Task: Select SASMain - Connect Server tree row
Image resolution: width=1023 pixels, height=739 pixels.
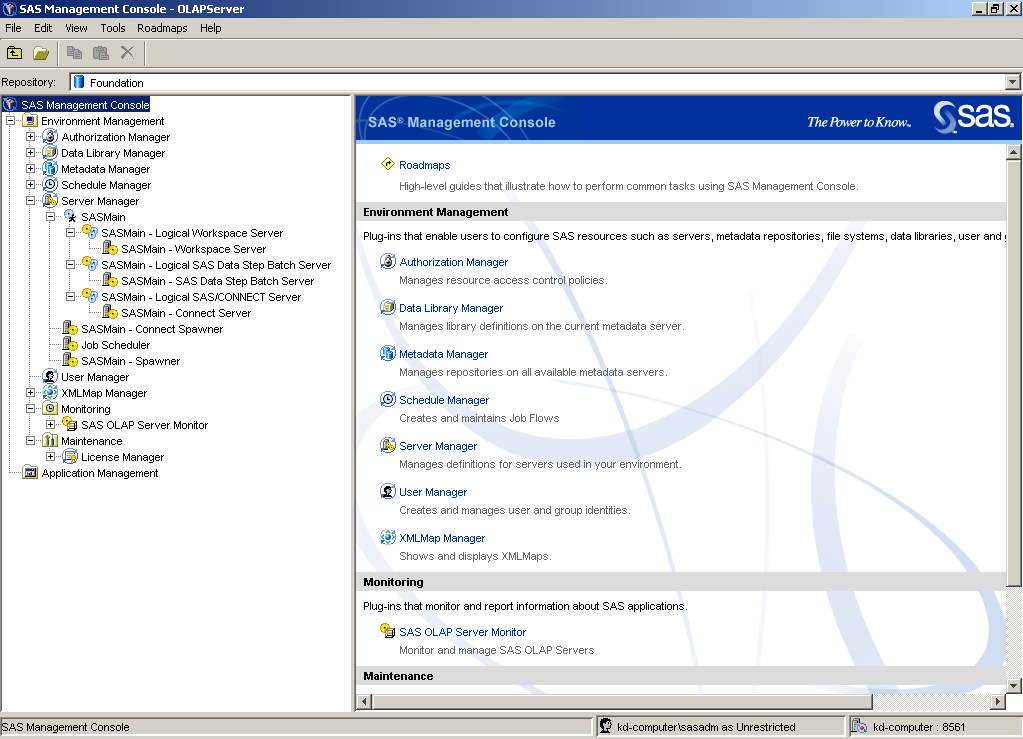Action: click(186, 313)
